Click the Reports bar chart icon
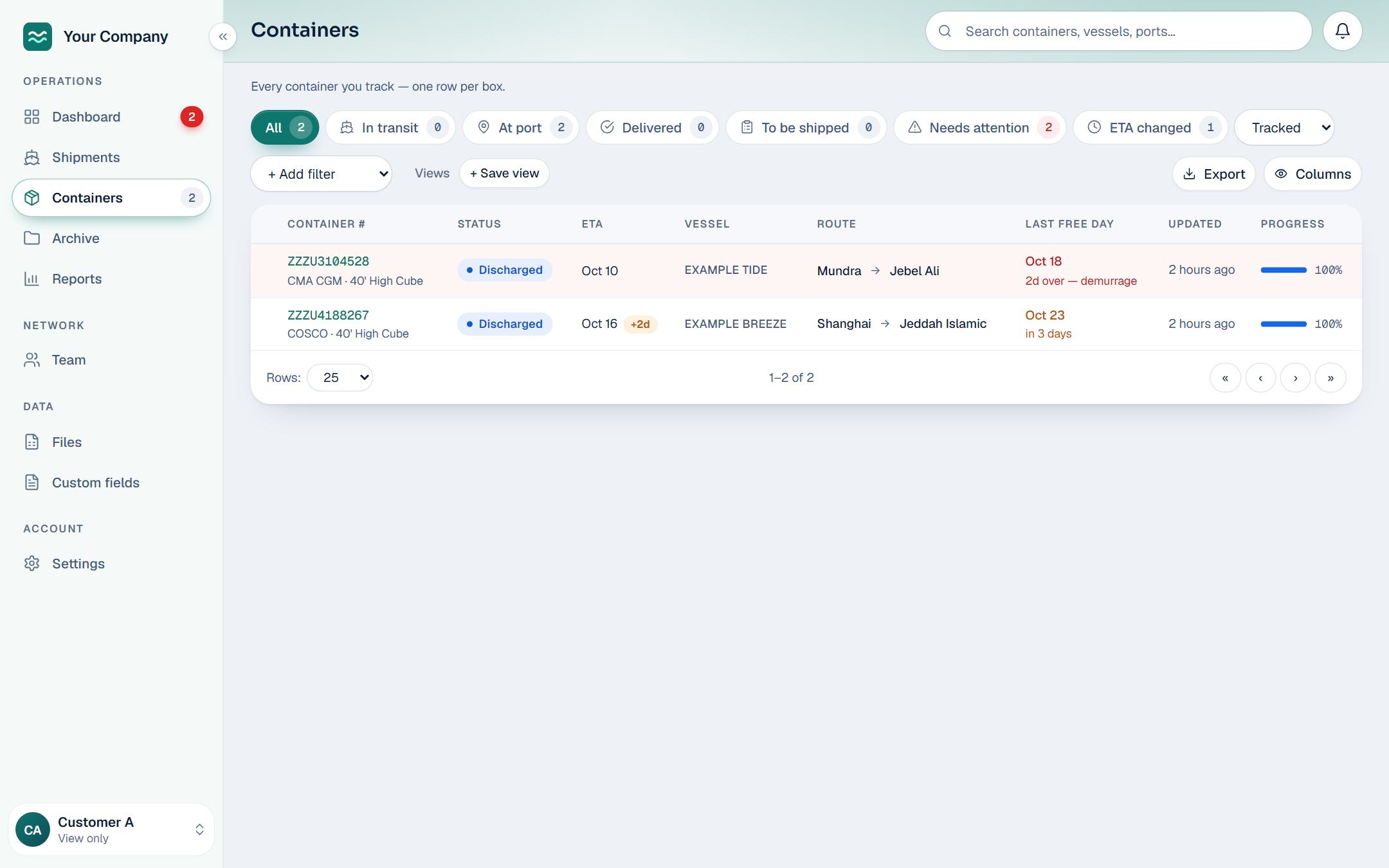The height and width of the screenshot is (868, 1389). pos(32,279)
